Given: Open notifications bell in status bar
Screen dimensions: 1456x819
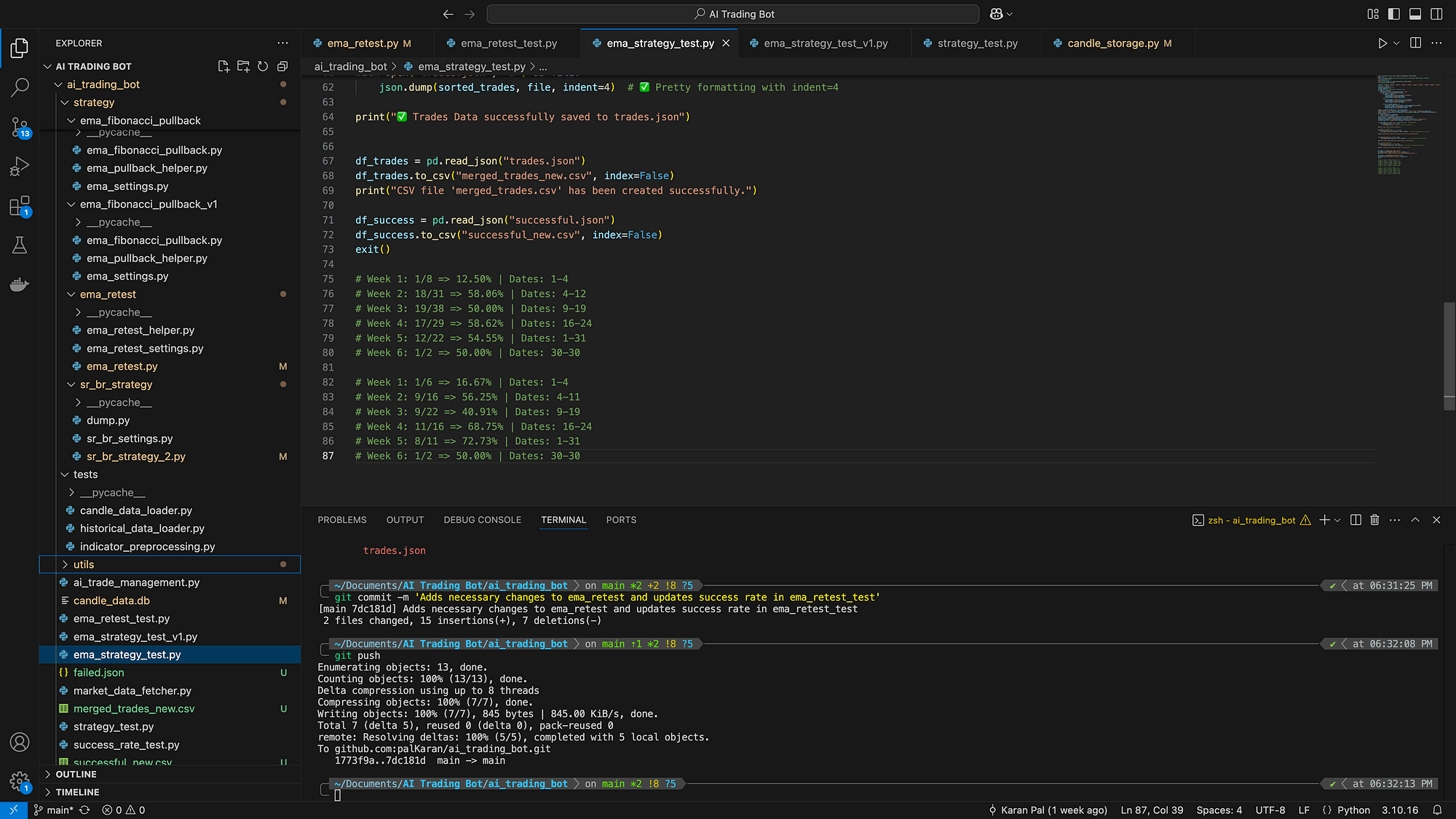Looking at the screenshot, I should click(1437, 810).
